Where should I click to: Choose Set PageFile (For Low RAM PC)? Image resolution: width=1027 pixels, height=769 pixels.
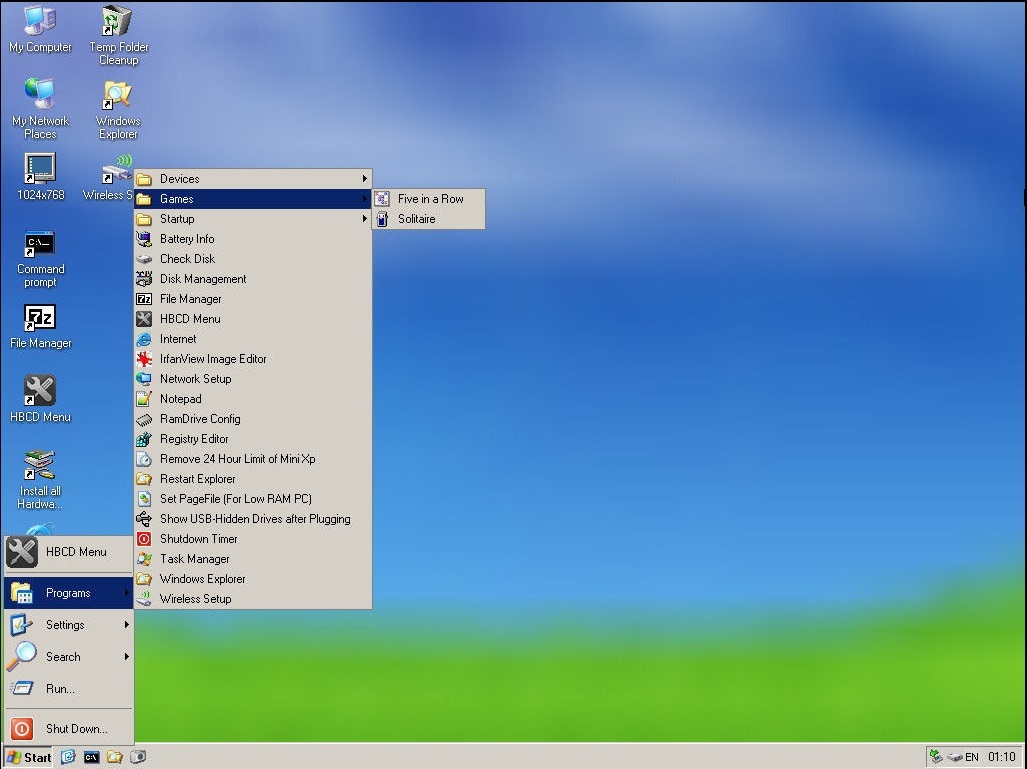[x=253, y=498]
